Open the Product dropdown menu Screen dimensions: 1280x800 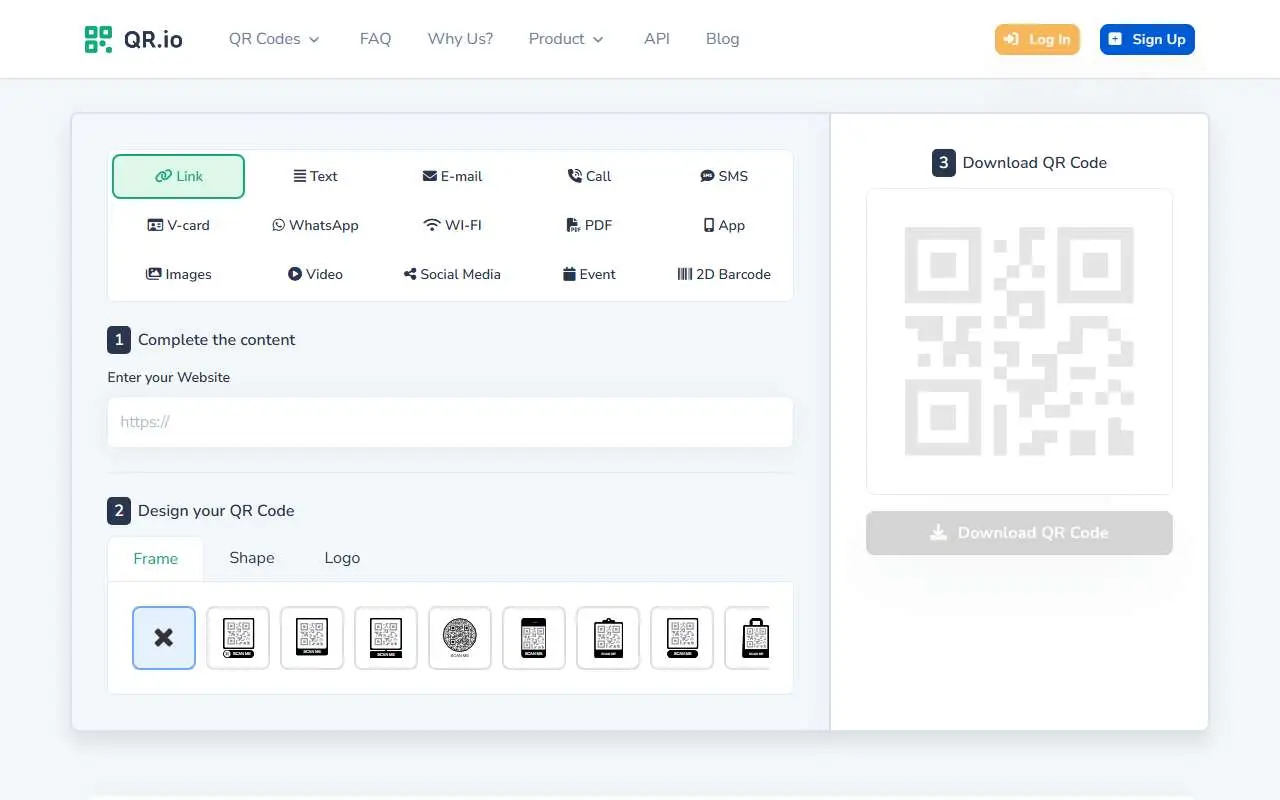coord(566,39)
